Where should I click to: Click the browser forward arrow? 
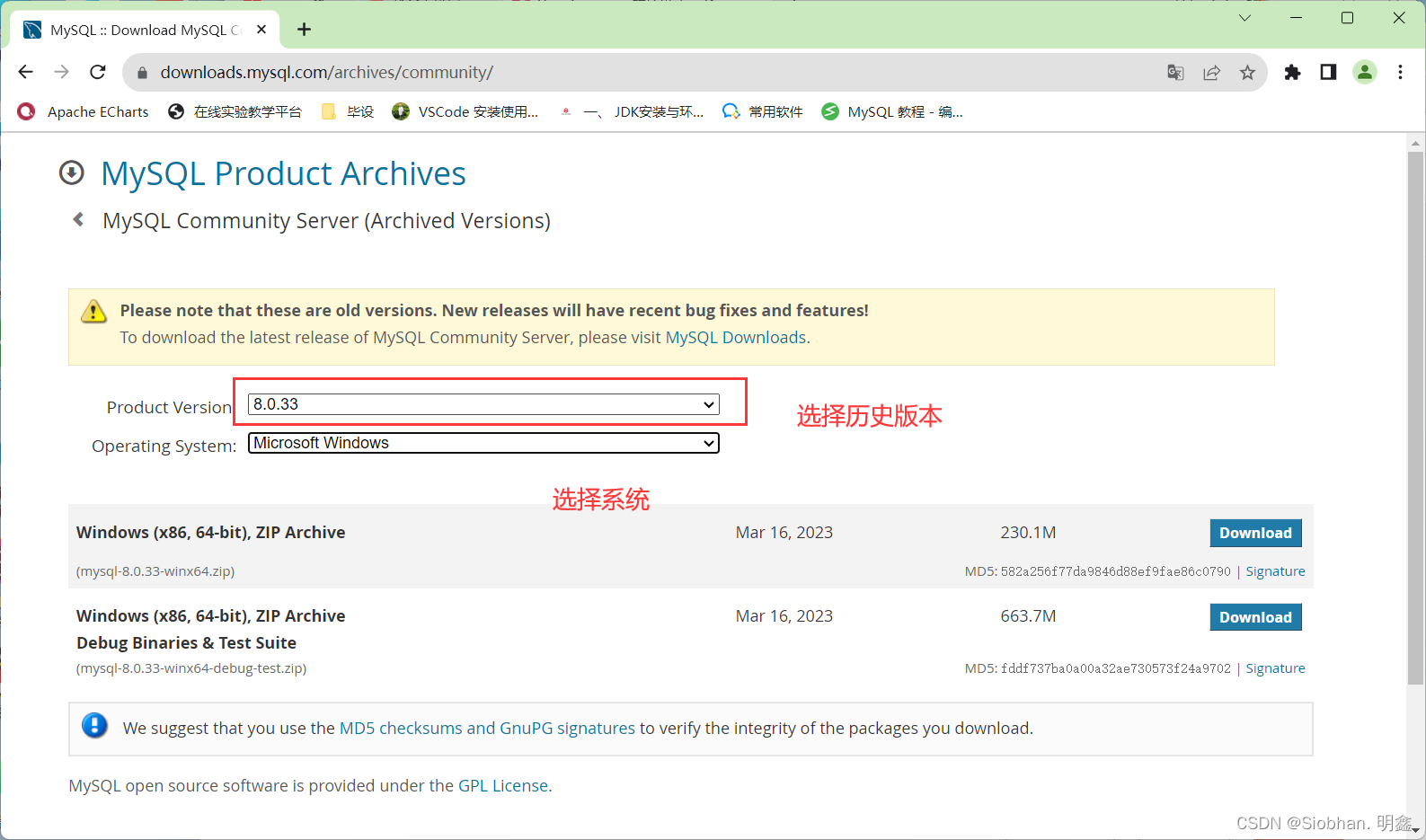pyautogui.click(x=61, y=72)
